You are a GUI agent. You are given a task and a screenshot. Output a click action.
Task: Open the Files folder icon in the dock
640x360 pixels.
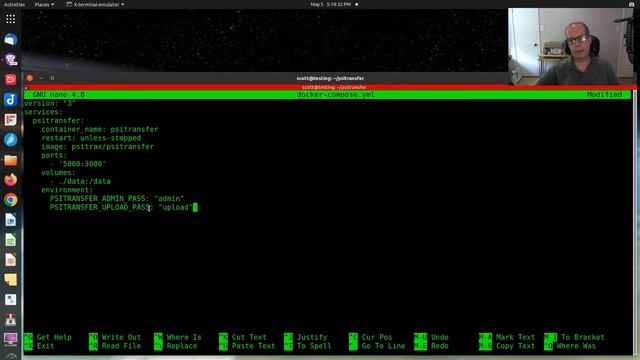click(x=11, y=160)
